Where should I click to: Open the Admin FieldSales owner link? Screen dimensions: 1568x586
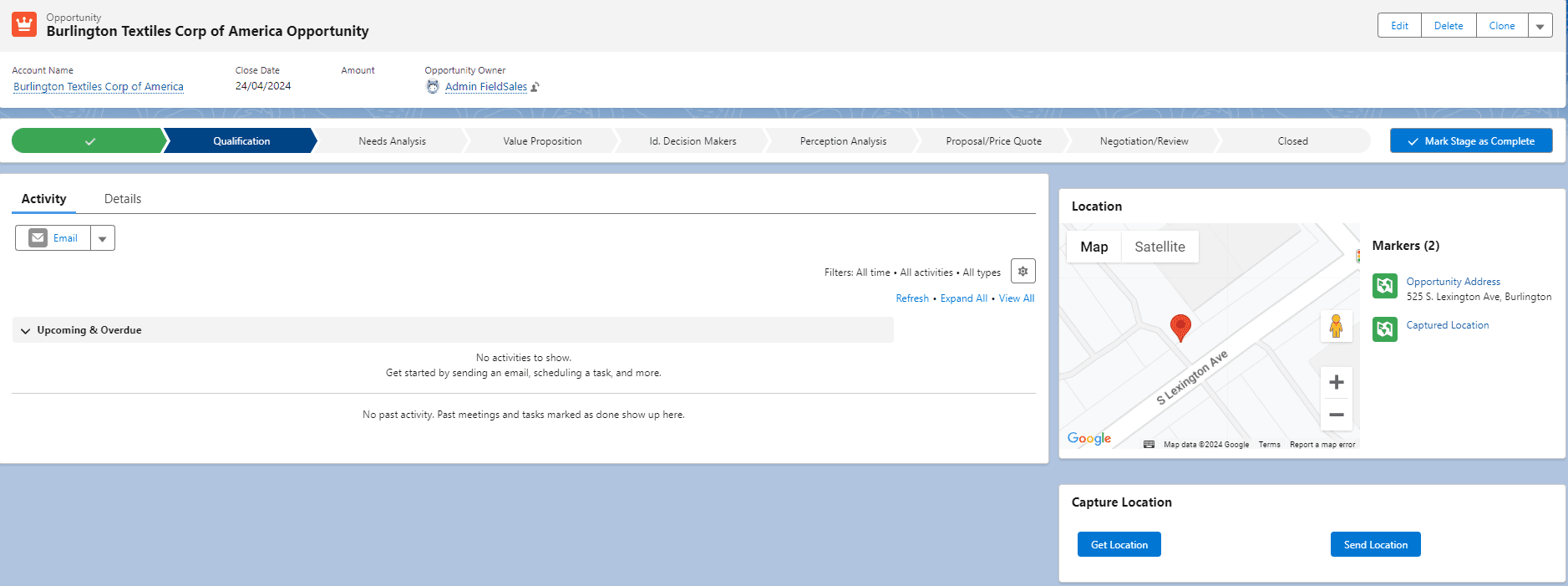pyautogui.click(x=486, y=87)
